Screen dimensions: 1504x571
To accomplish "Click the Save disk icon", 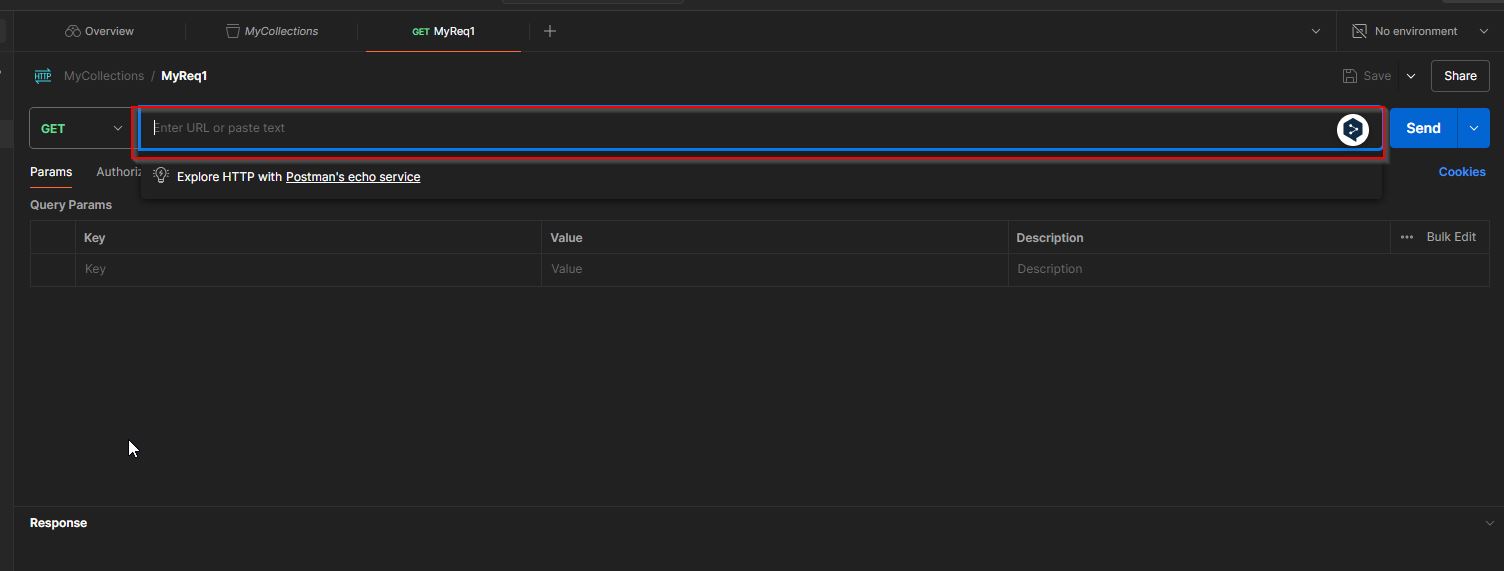I will point(1350,76).
